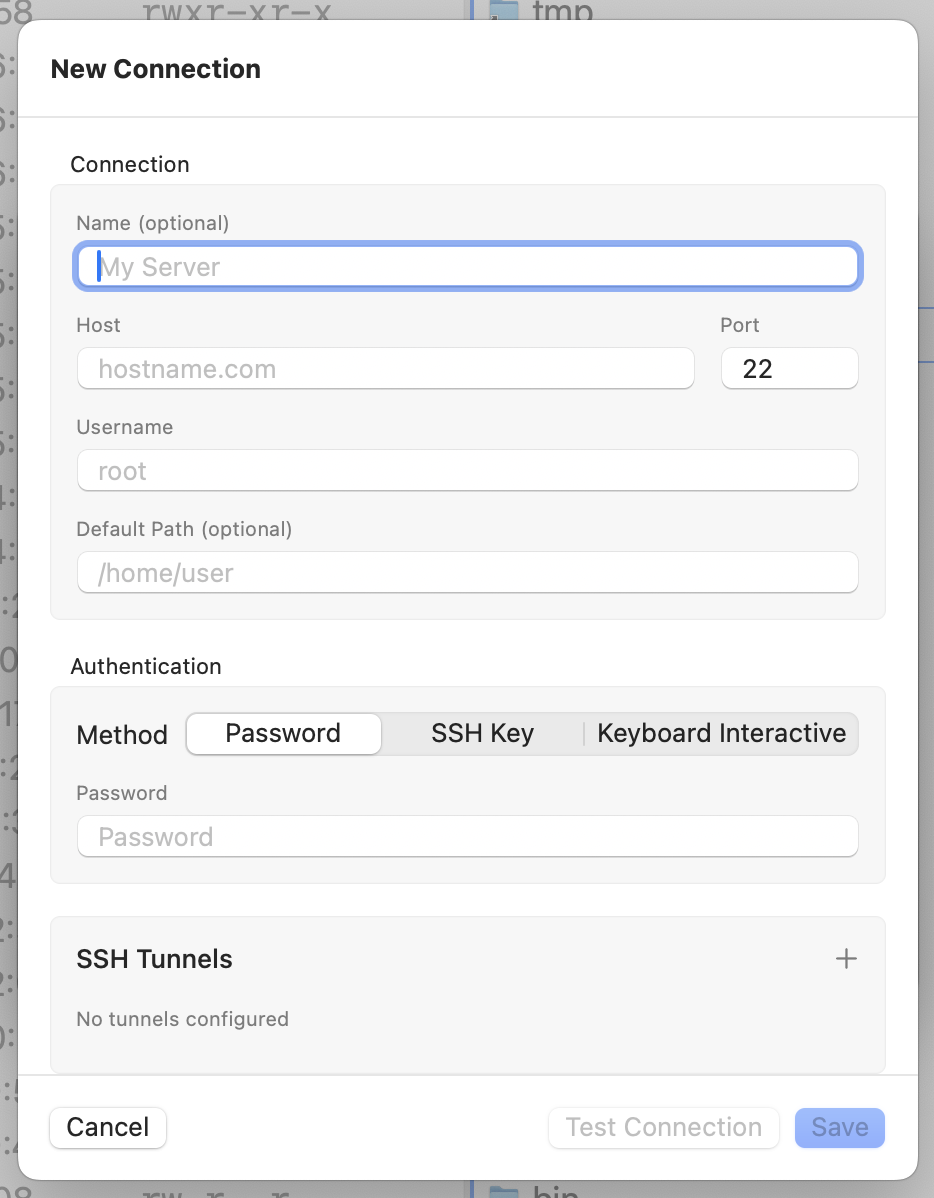The height and width of the screenshot is (1198, 934).
Task: Click the Authentication section label
Action: pyautogui.click(x=146, y=666)
